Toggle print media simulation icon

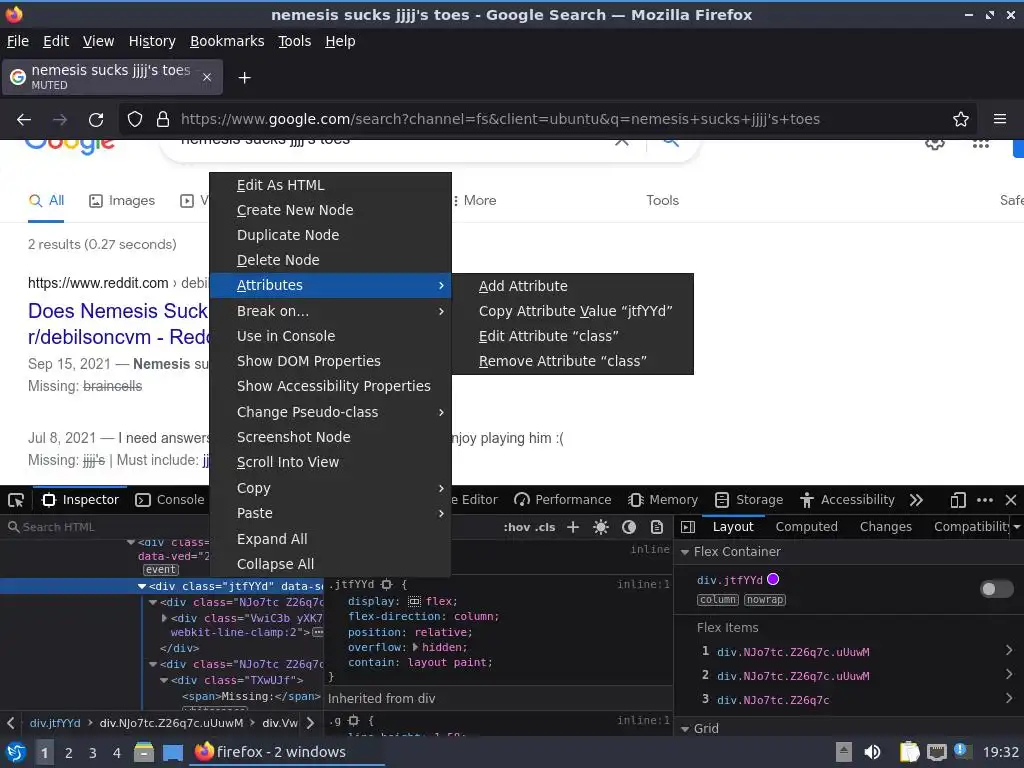click(657, 527)
